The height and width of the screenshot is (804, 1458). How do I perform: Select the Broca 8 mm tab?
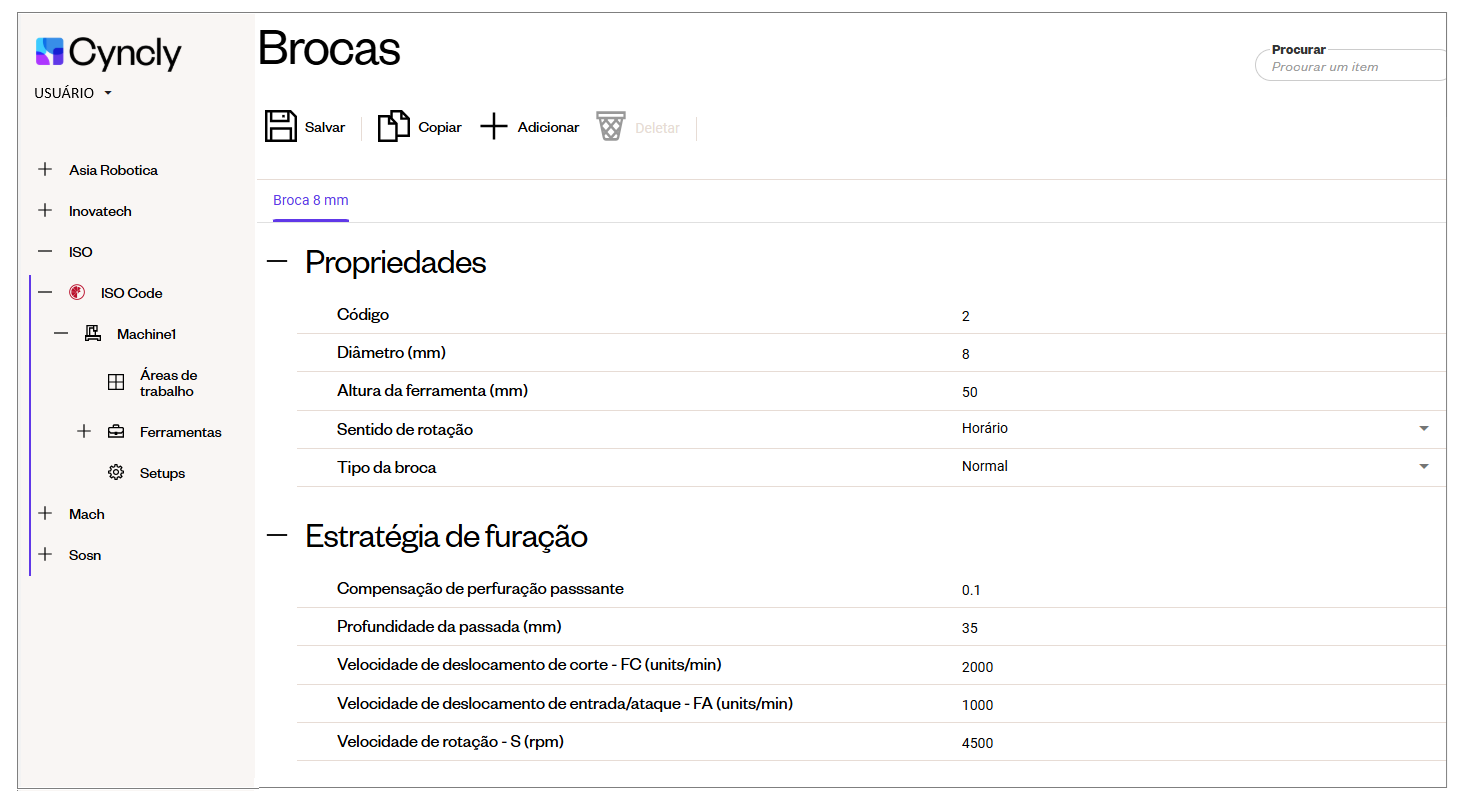(311, 200)
